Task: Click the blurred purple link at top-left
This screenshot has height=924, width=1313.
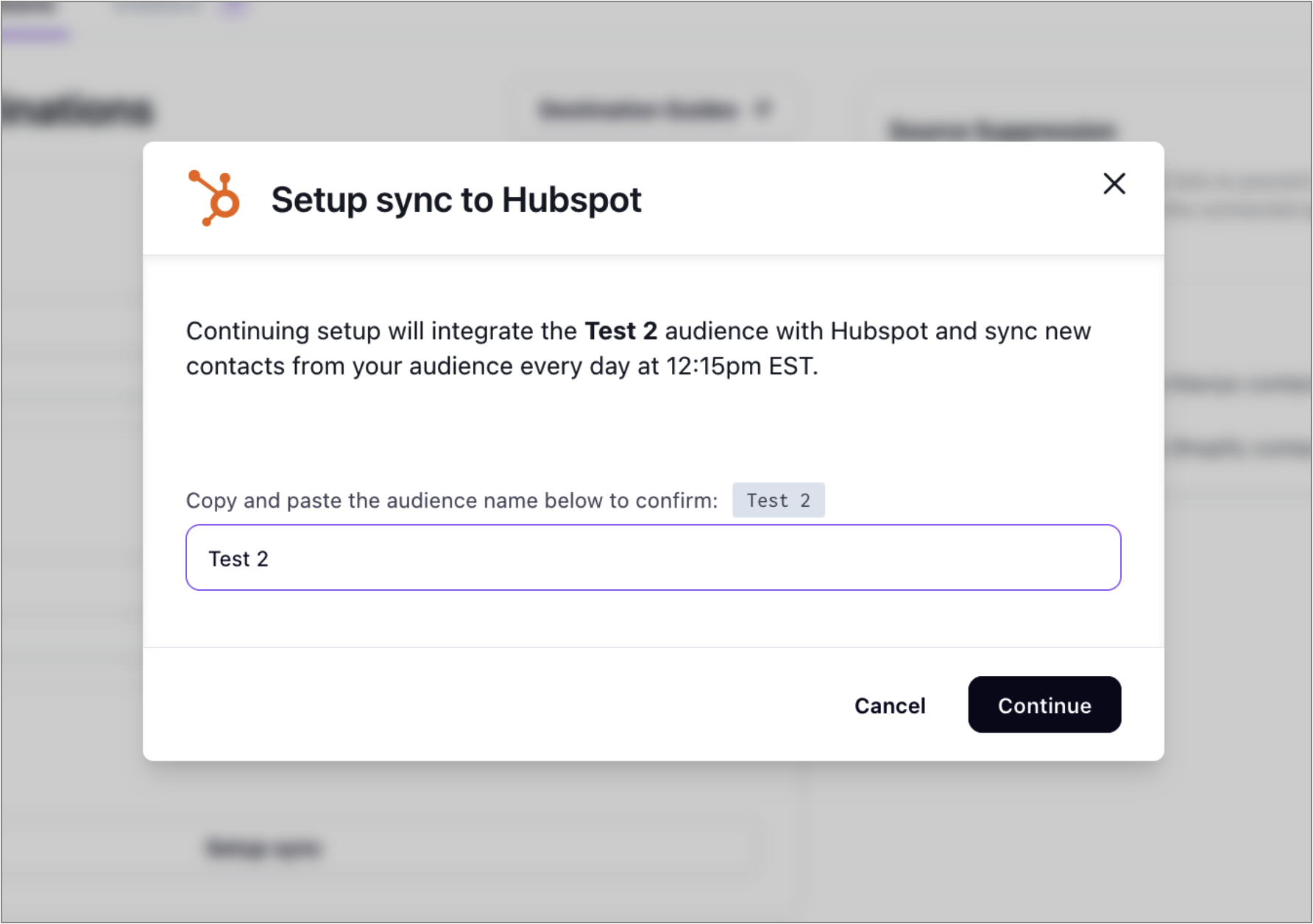Action: pos(35,34)
